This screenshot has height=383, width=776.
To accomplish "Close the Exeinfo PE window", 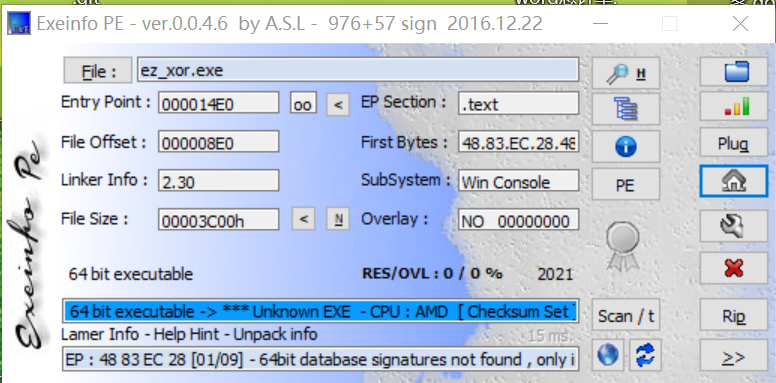I will (x=740, y=23).
